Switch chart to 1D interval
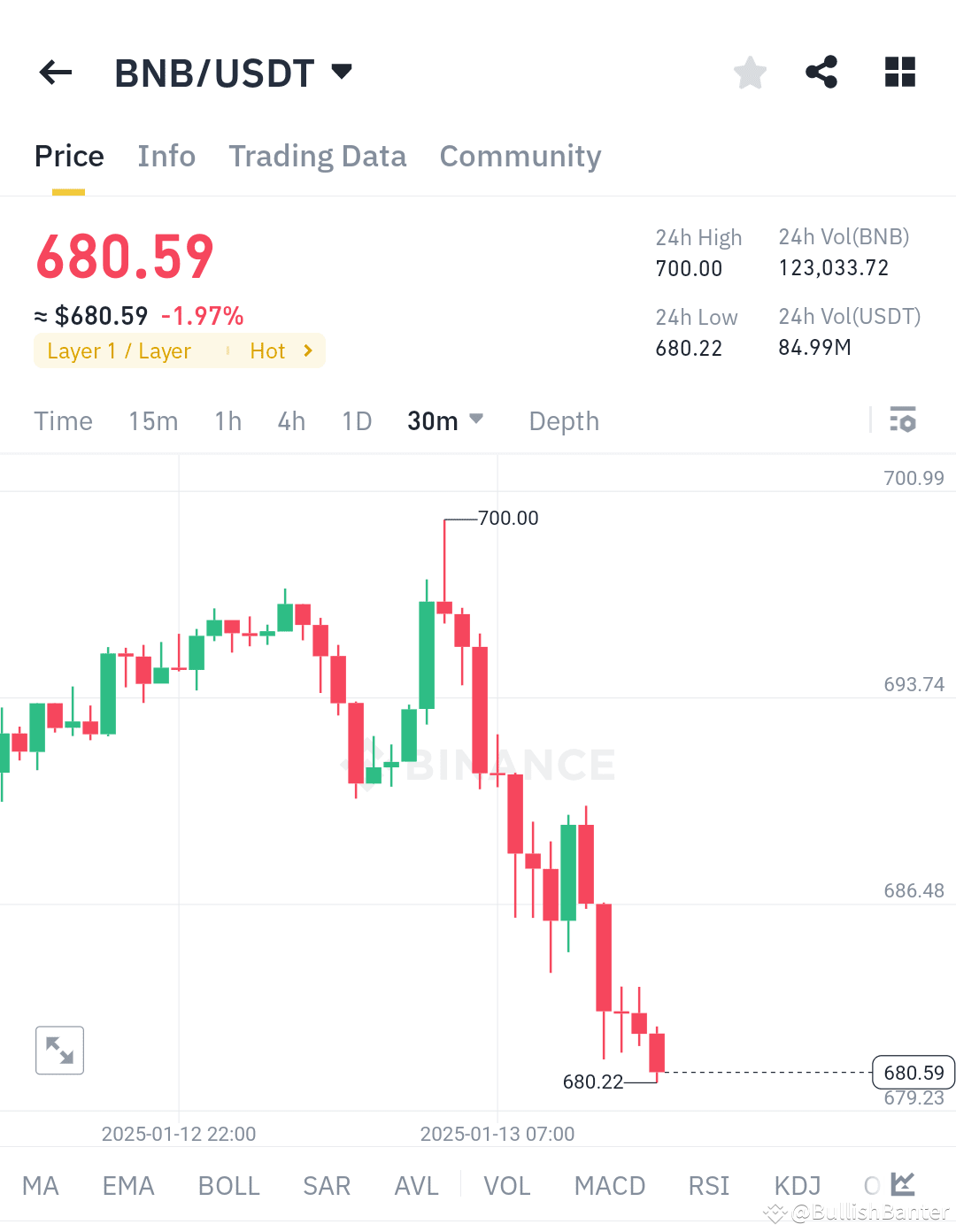Viewport: 956px width, 1232px height. (x=357, y=420)
